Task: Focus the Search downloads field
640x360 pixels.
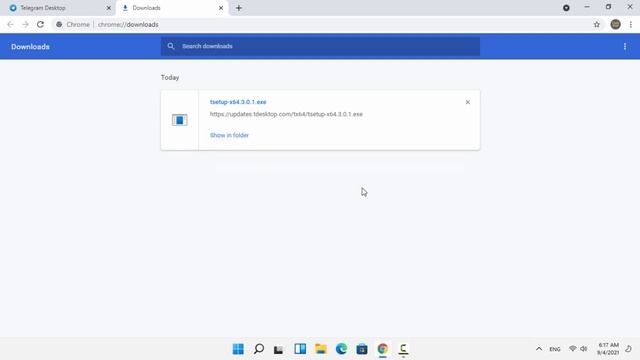Action: 320,46
